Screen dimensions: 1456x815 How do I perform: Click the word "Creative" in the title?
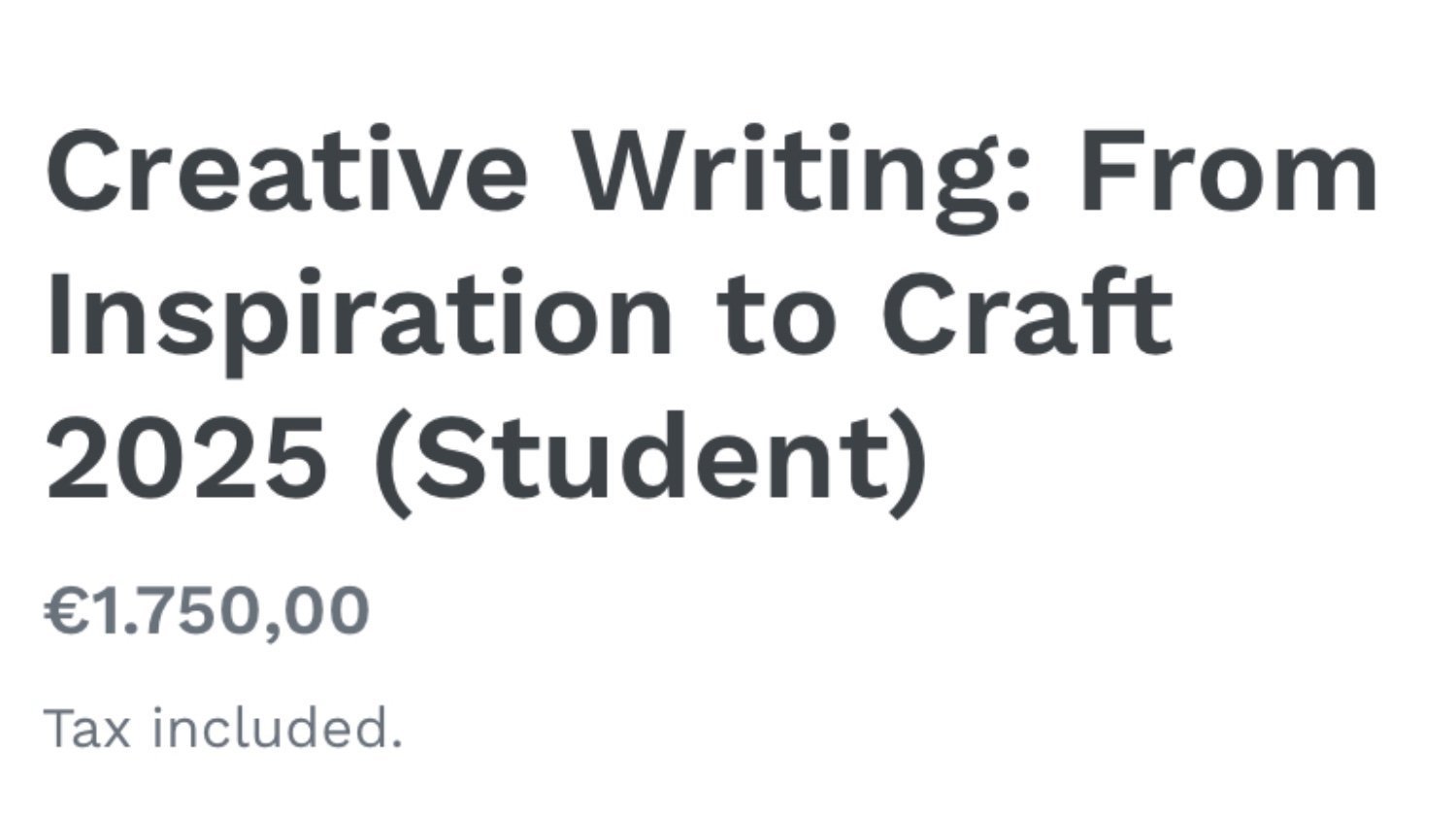(287, 172)
